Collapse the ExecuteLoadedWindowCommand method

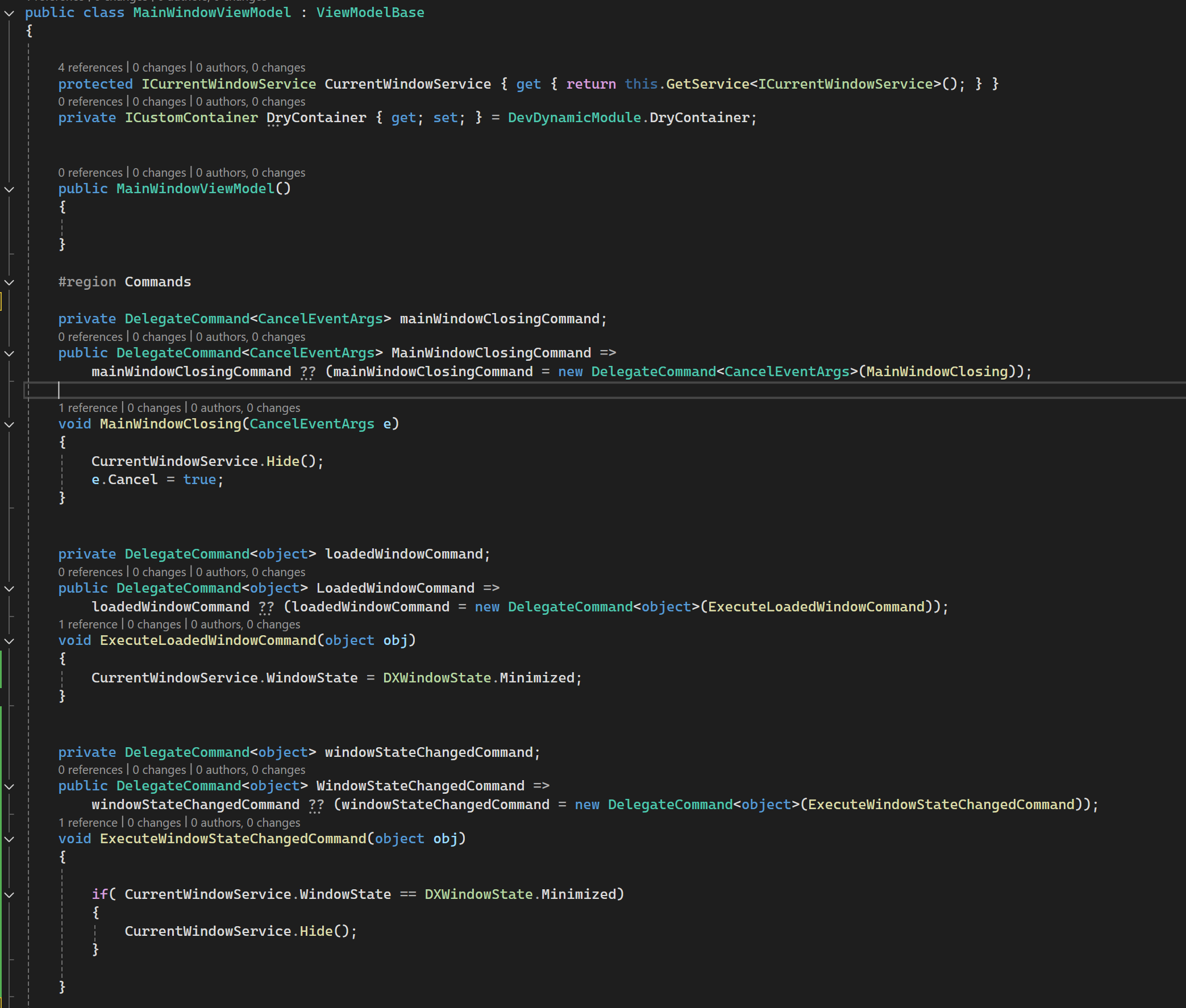pos(9,641)
